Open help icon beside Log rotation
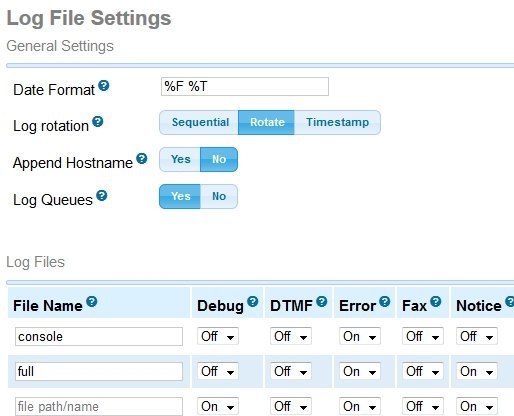Viewport: 514px width, 416px height. pos(98,122)
